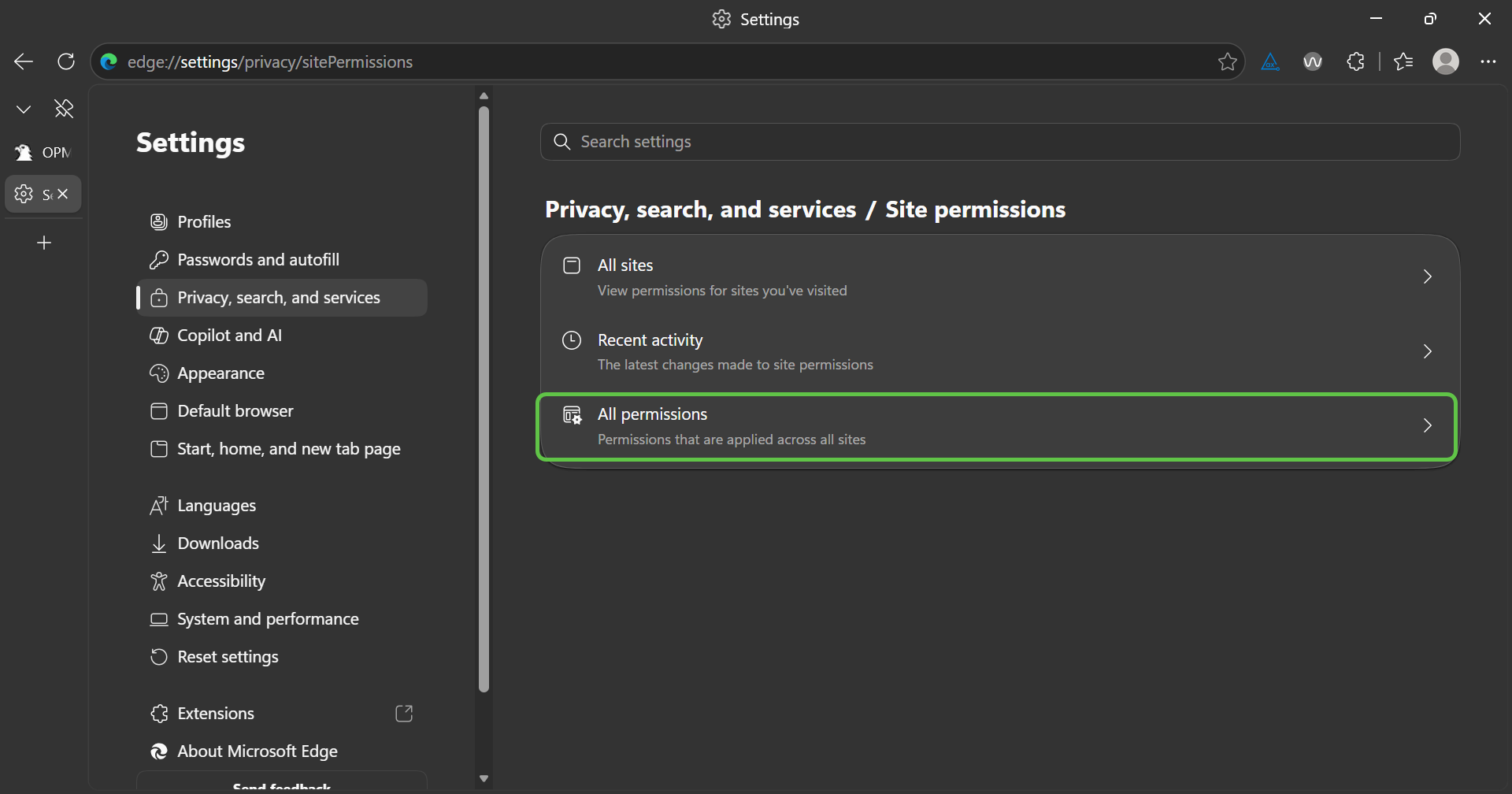Click the Search settings field
The image size is (1512, 794).
tap(1000, 142)
